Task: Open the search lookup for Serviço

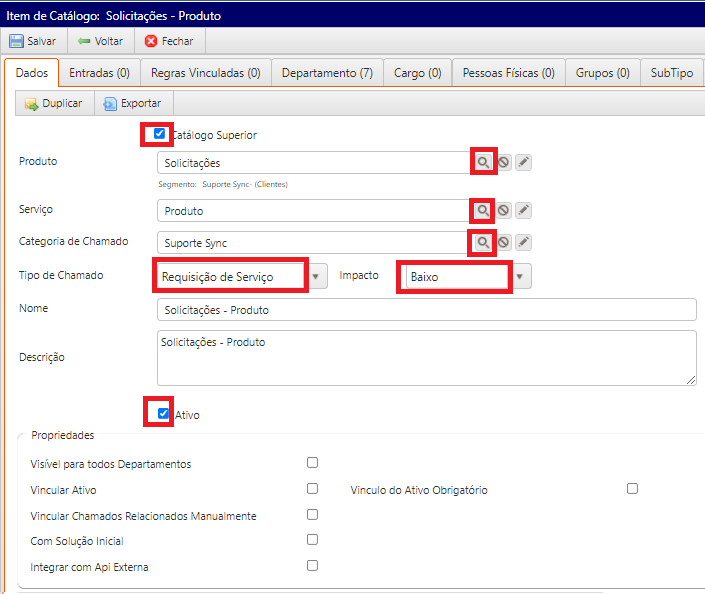Action: tap(483, 210)
